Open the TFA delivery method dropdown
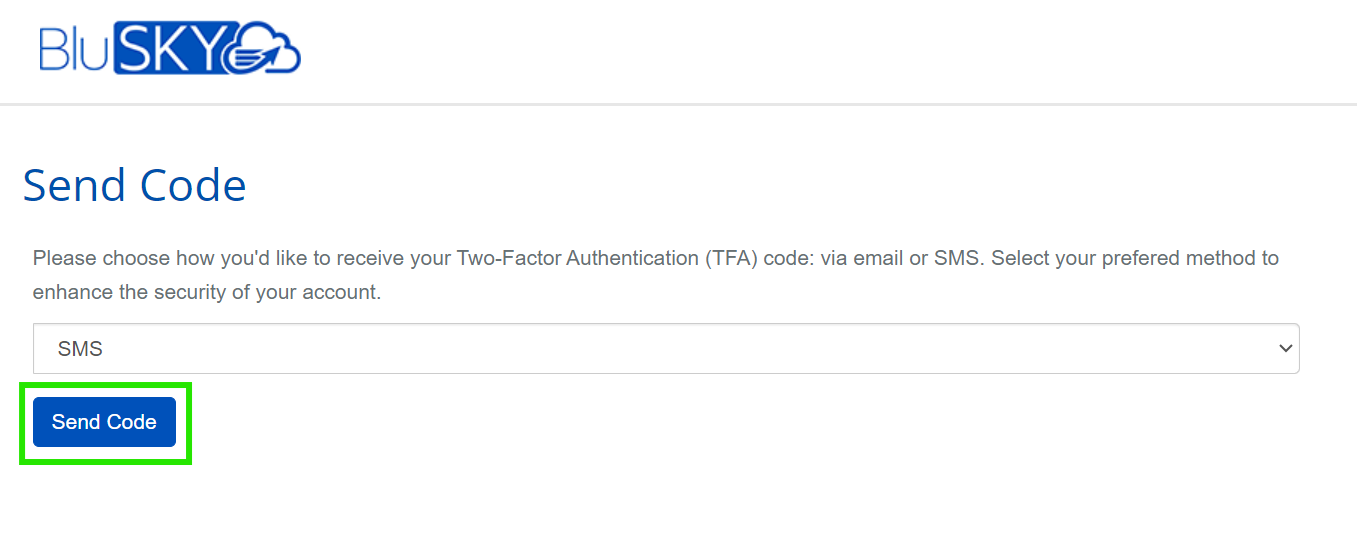Viewport: 1357px width, 546px height. [665, 348]
